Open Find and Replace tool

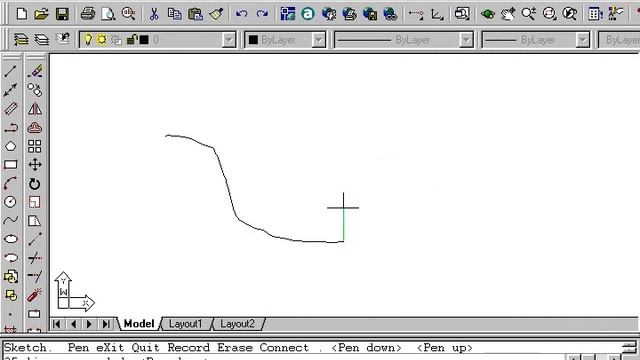click(129, 14)
